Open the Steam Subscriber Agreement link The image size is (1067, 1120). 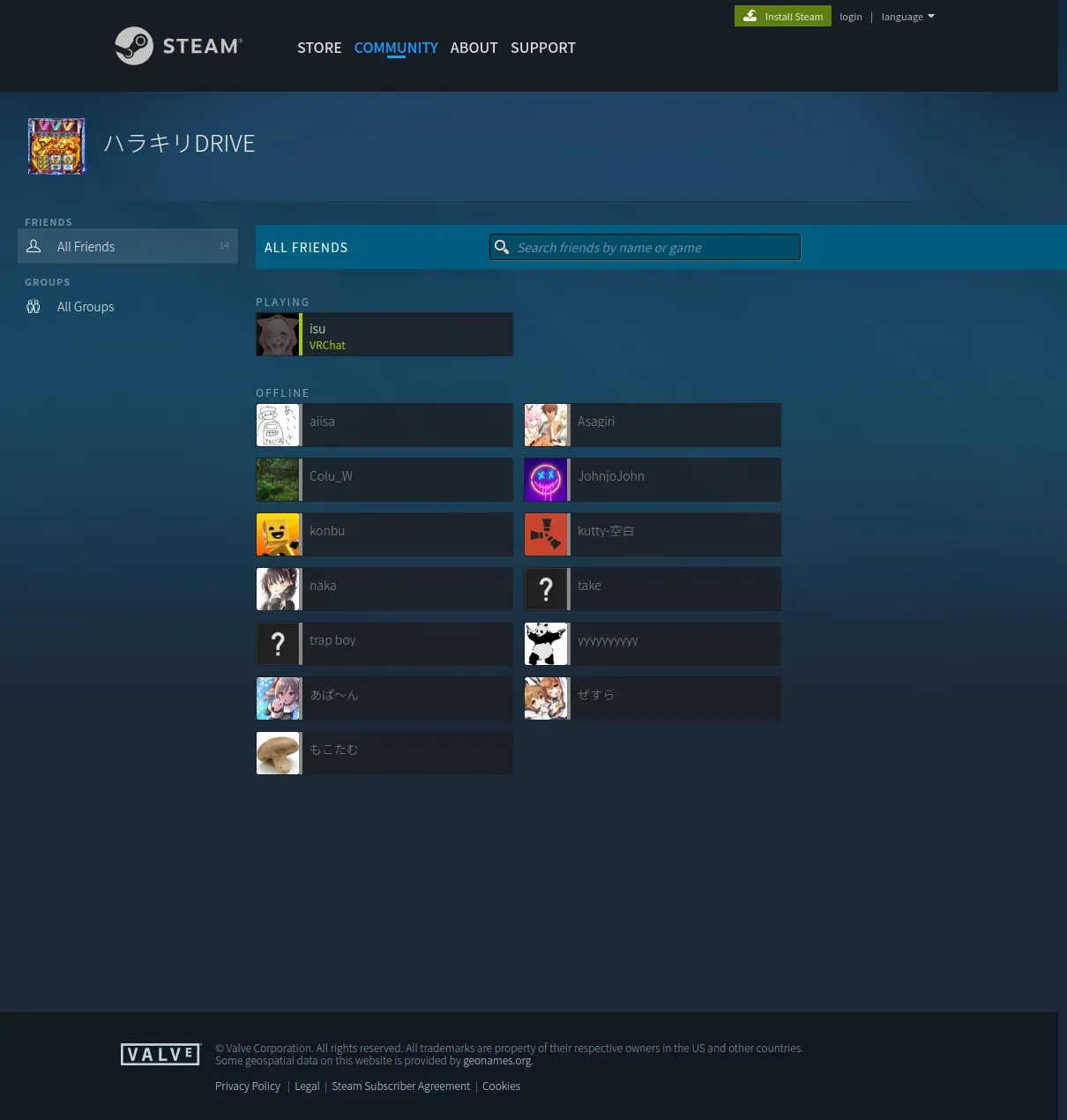400,1086
